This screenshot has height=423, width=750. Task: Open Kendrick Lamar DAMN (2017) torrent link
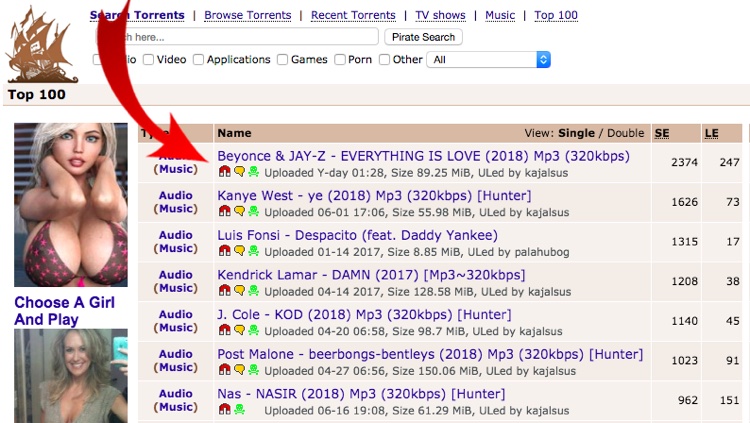coord(371,275)
